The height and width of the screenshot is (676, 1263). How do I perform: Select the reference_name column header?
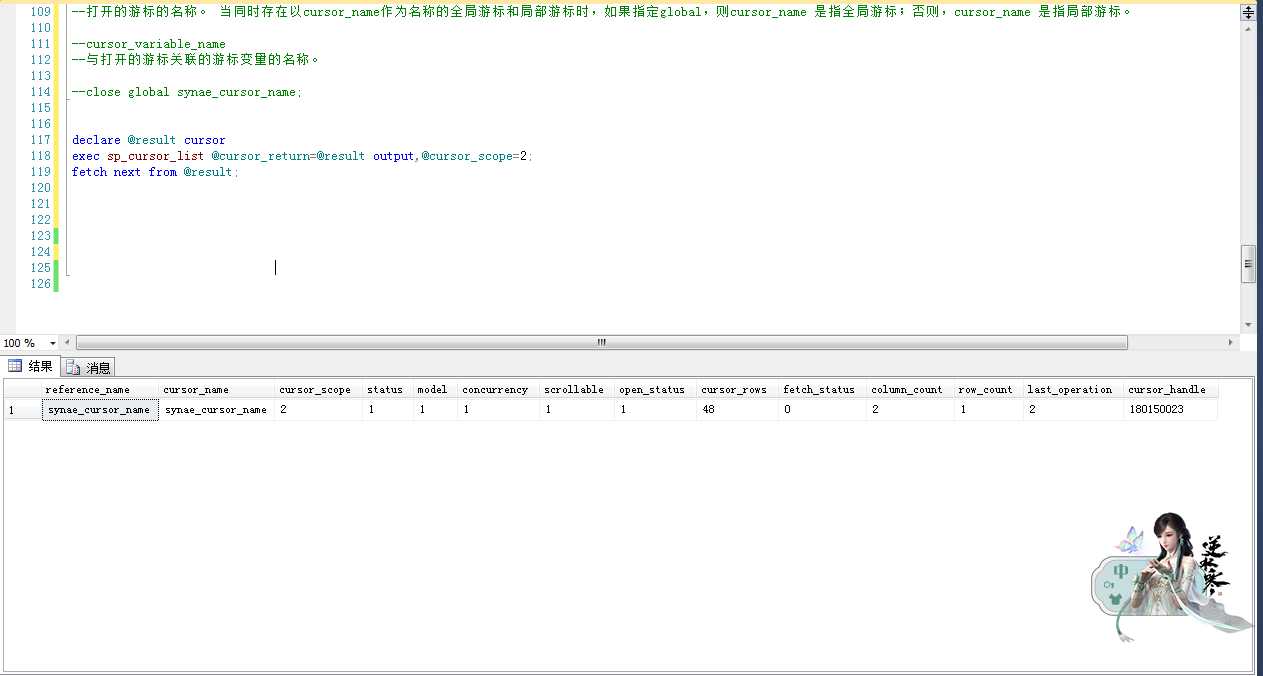[x=100, y=390]
